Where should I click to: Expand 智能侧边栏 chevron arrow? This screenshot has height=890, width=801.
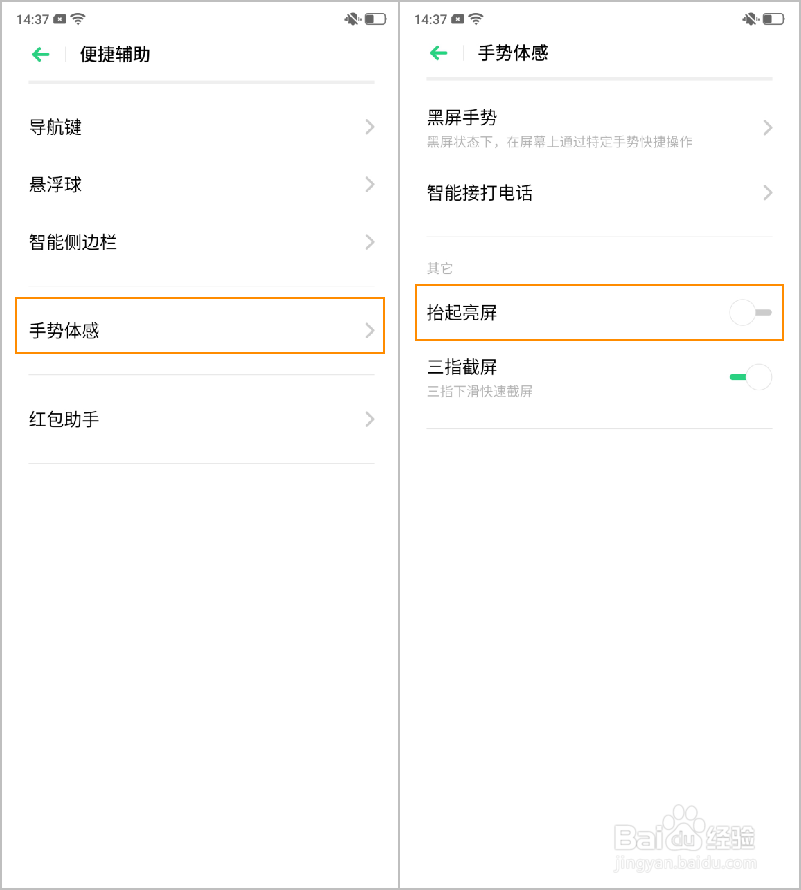click(x=370, y=242)
